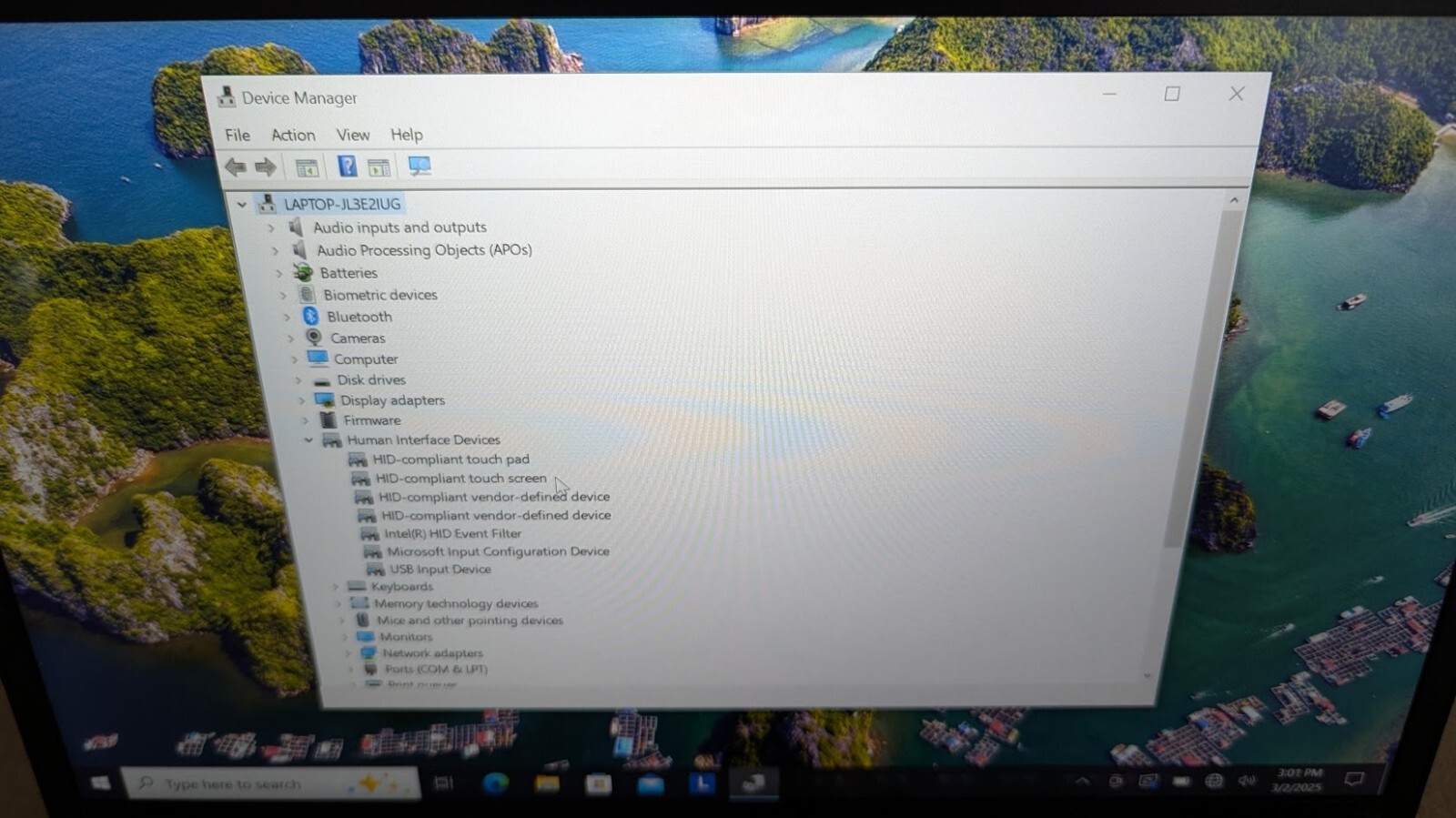
Task: Expand the Display adapters category
Action: coord(301,400)
